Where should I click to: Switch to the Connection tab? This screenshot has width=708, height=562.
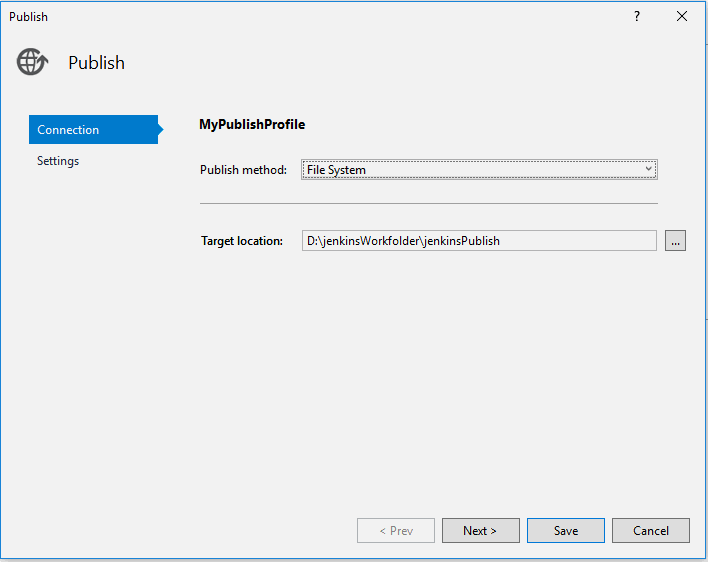click(92, 130)
